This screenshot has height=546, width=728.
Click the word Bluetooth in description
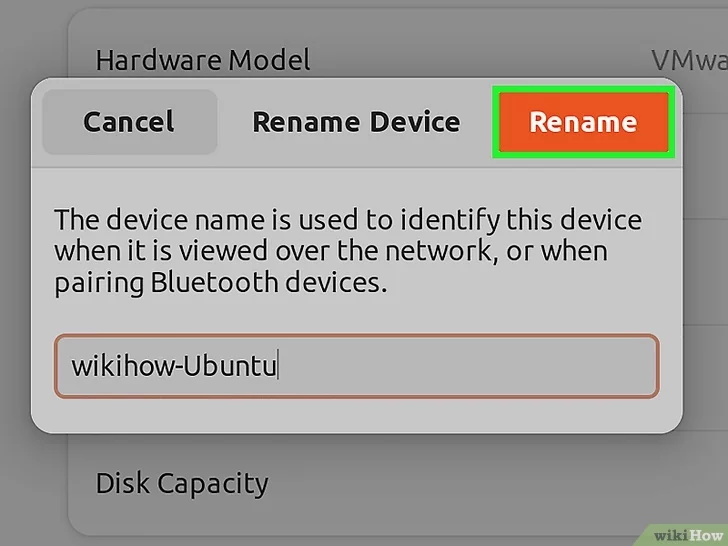click(x=214, y=282)
